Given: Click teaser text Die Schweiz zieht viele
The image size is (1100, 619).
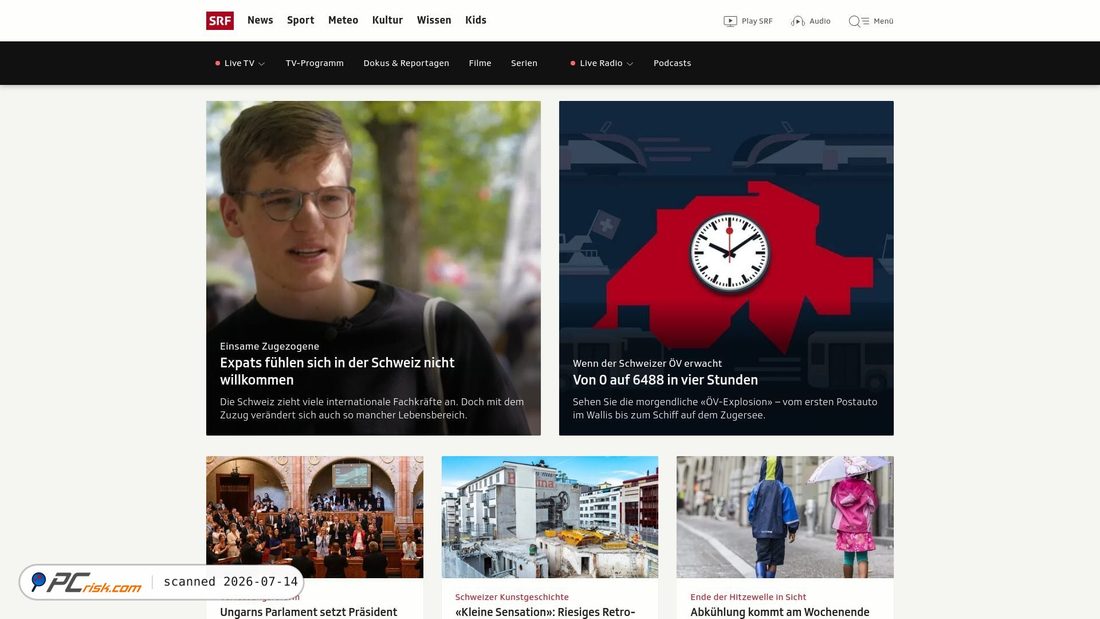Looking at the screenshot, I should 372,408.
